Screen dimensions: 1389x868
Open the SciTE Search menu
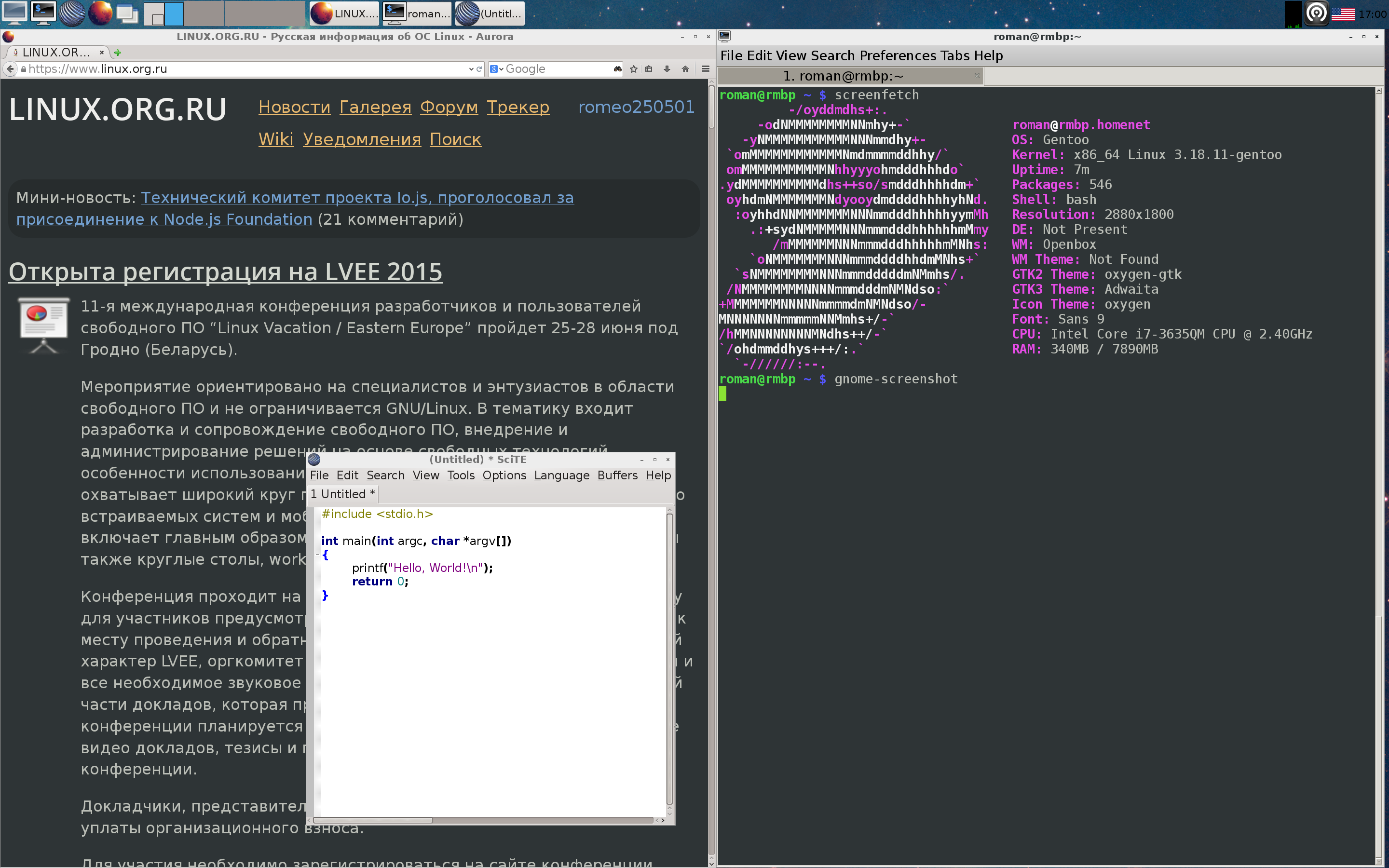coord(386,475)
